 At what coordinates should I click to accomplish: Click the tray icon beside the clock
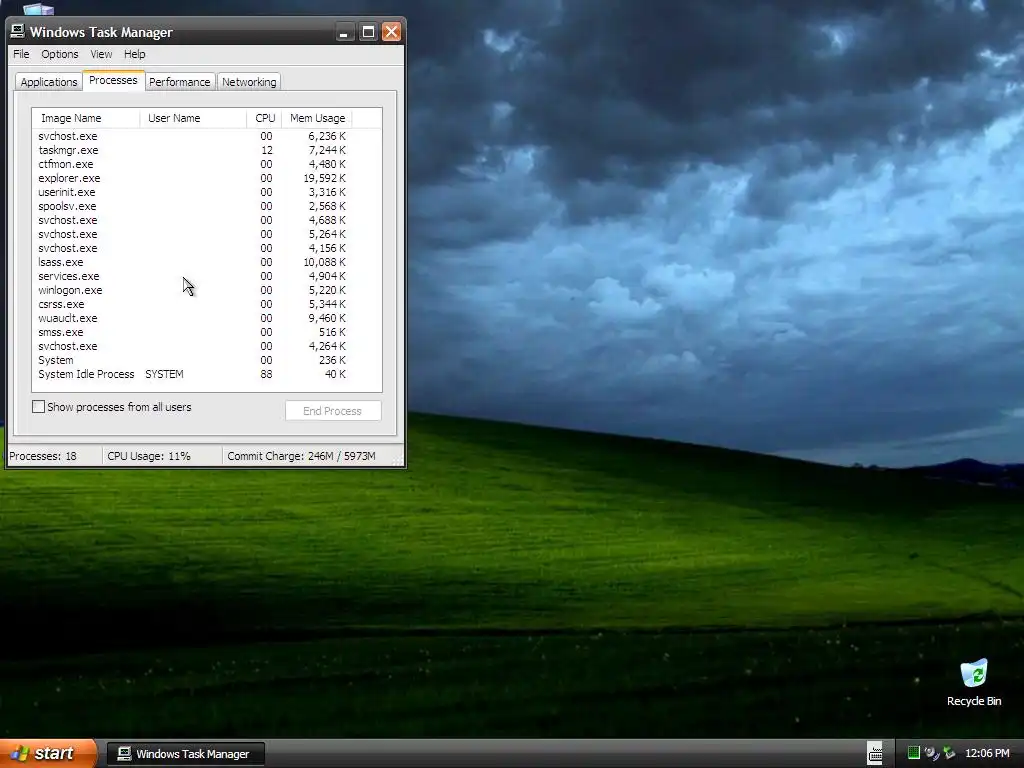[x=949, y=753]
